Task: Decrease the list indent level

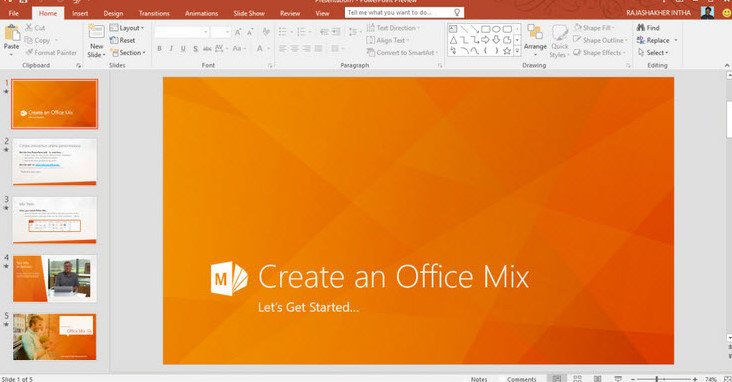Action: [x=324, y=32]
